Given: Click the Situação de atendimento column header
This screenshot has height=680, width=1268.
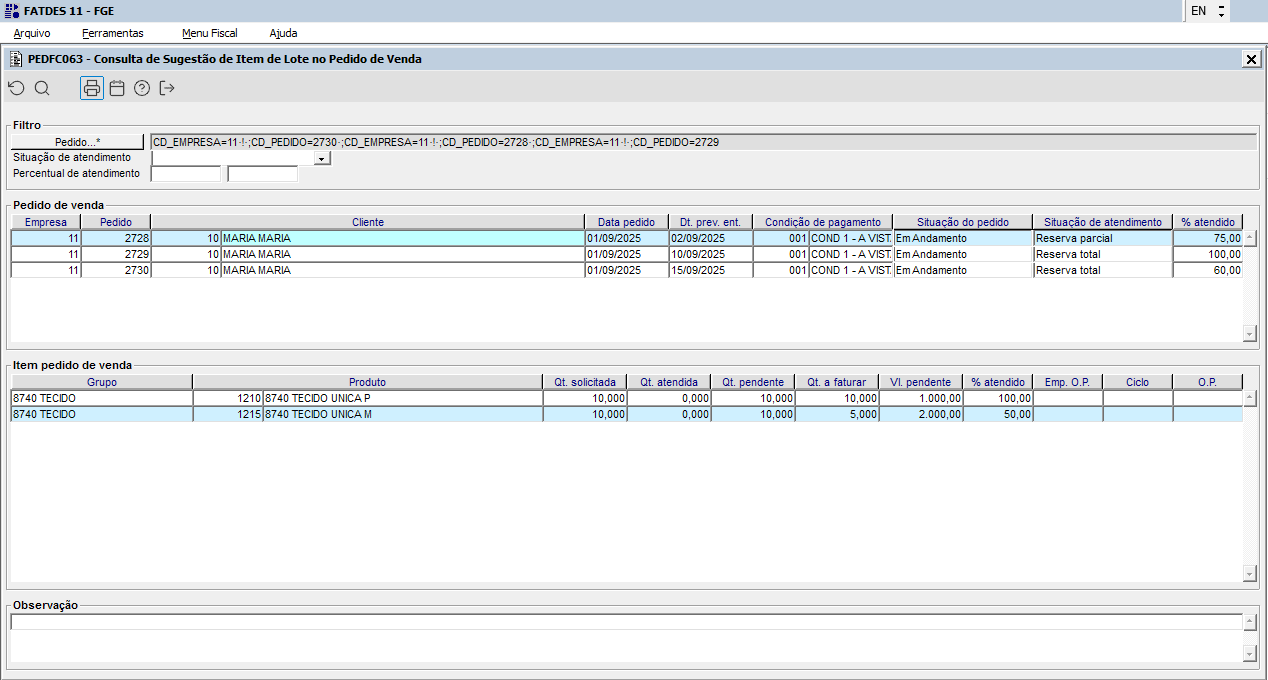Looking at the screenshot, I should 1103,222.
